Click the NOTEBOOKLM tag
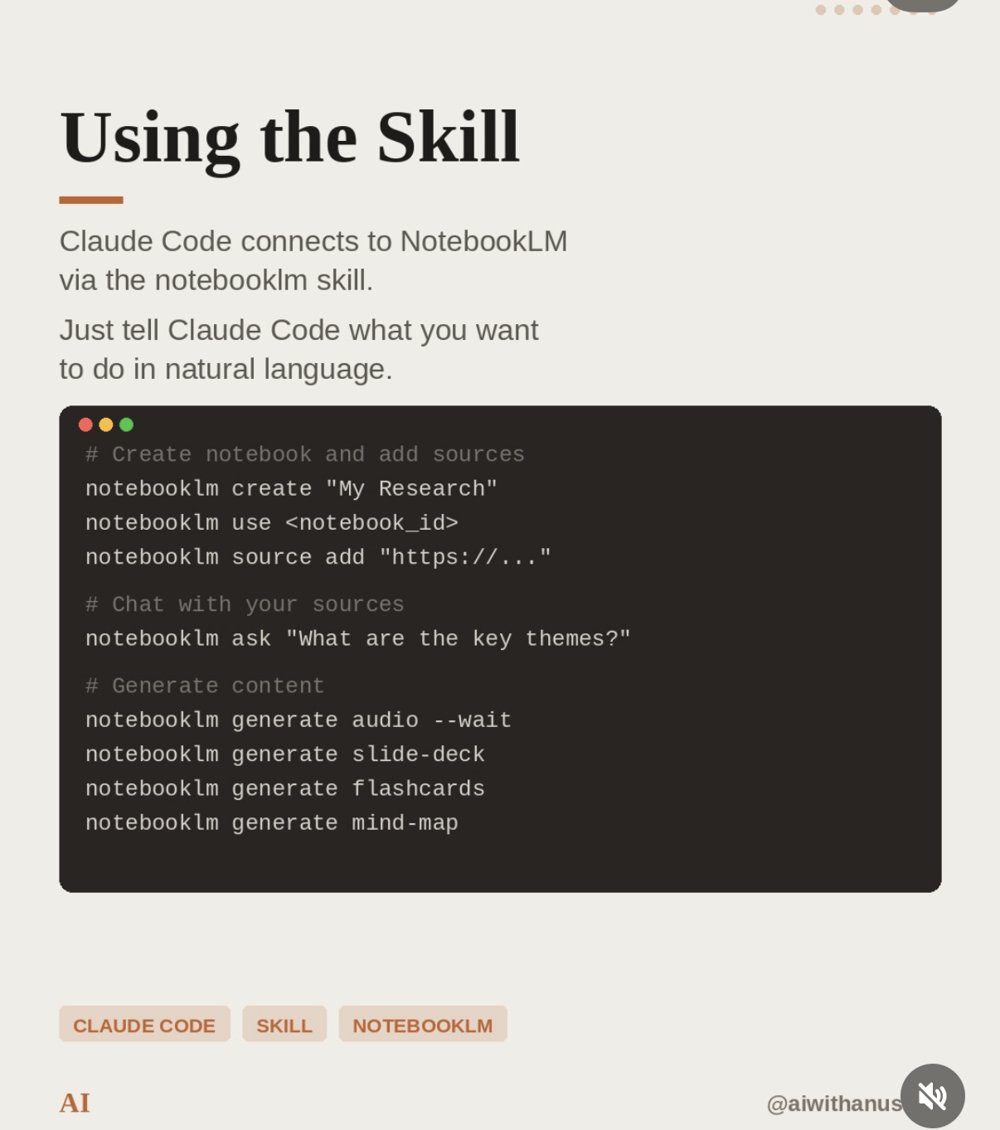1000x1130 pixels. click(422, 1024)
